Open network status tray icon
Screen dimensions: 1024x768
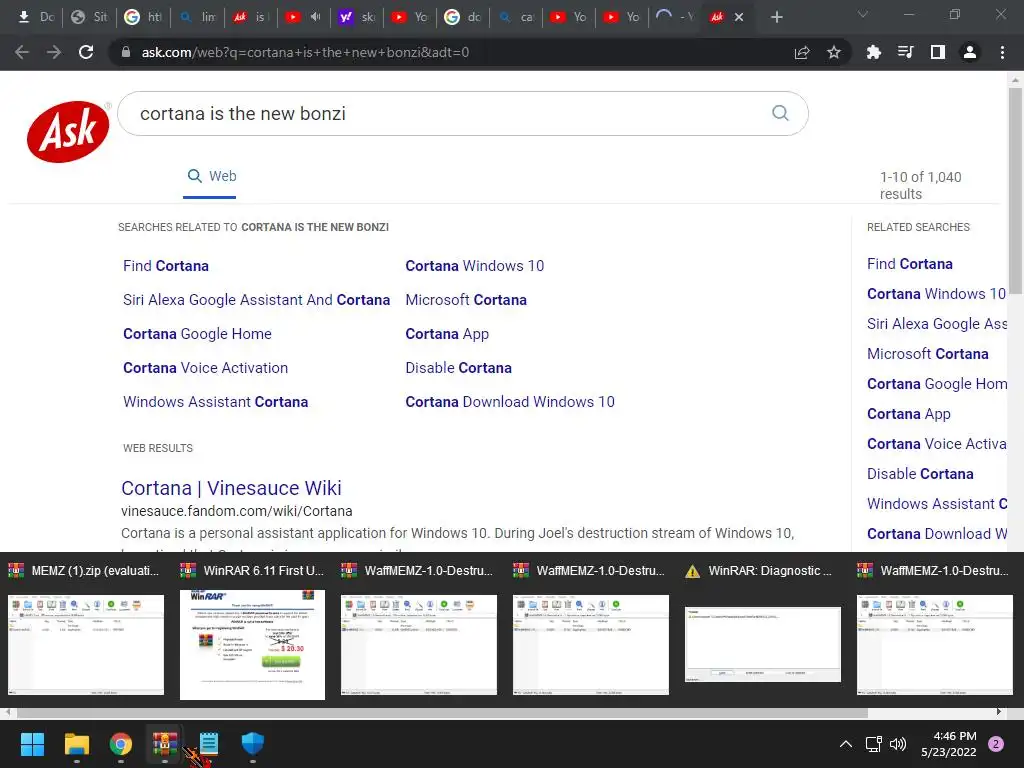tap(873, 744)
